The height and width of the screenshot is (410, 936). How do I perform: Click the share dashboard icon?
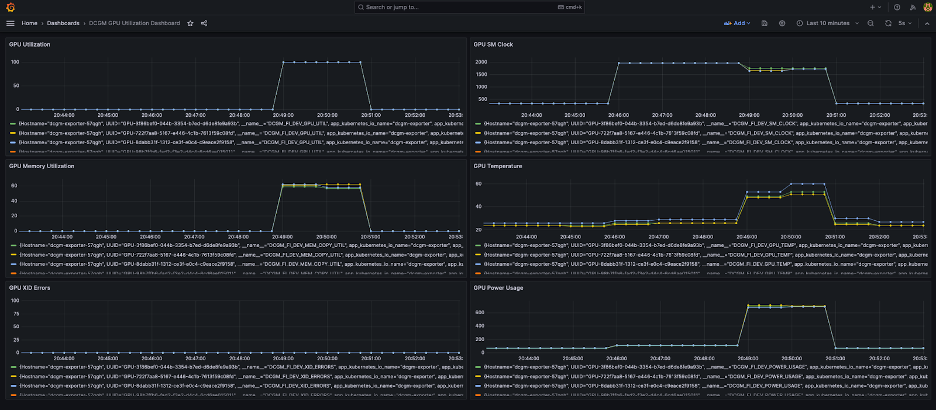(x=204, y=22)
